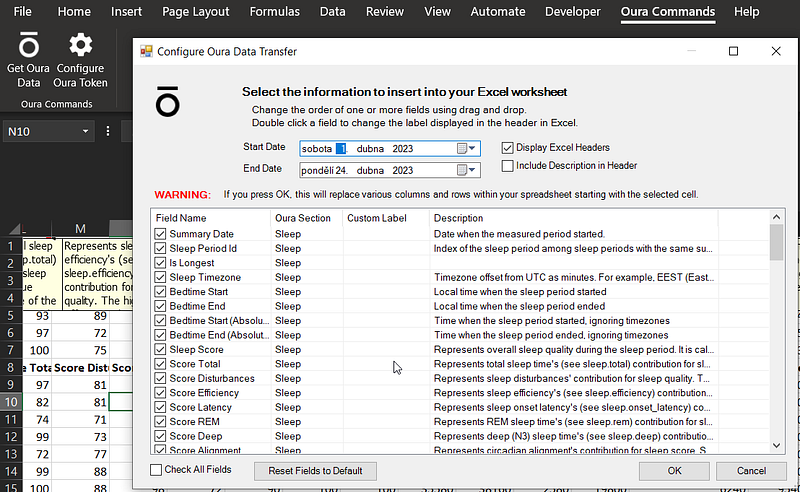Select cell M9 with value 81

tap(80, 385)
